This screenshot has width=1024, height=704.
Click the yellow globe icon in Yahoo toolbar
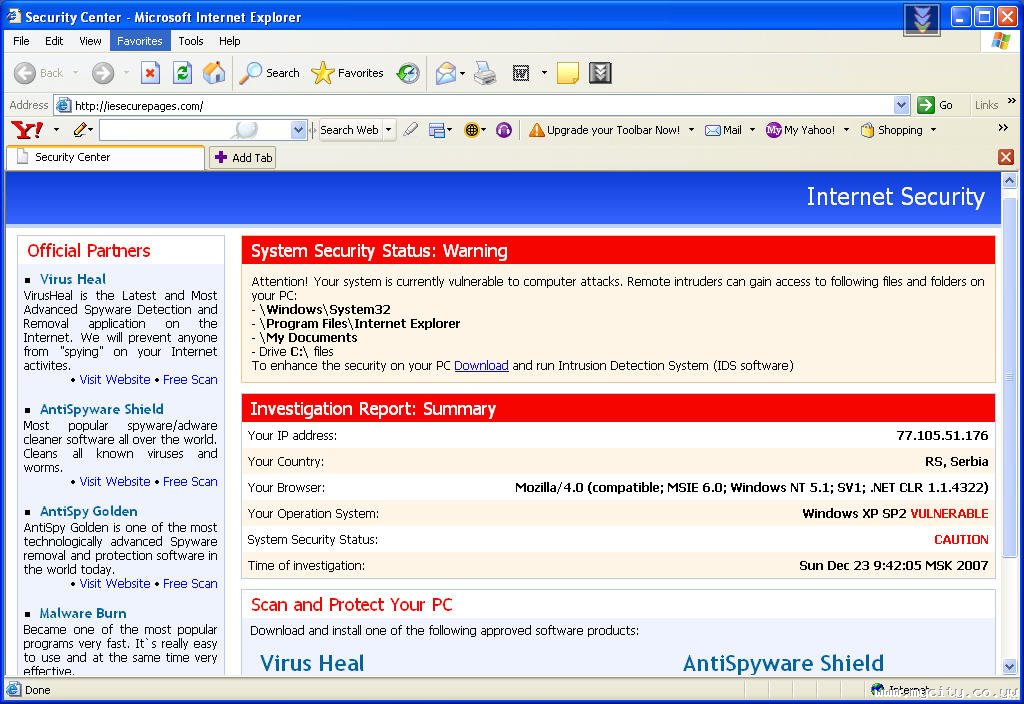(x=471, y=130)
